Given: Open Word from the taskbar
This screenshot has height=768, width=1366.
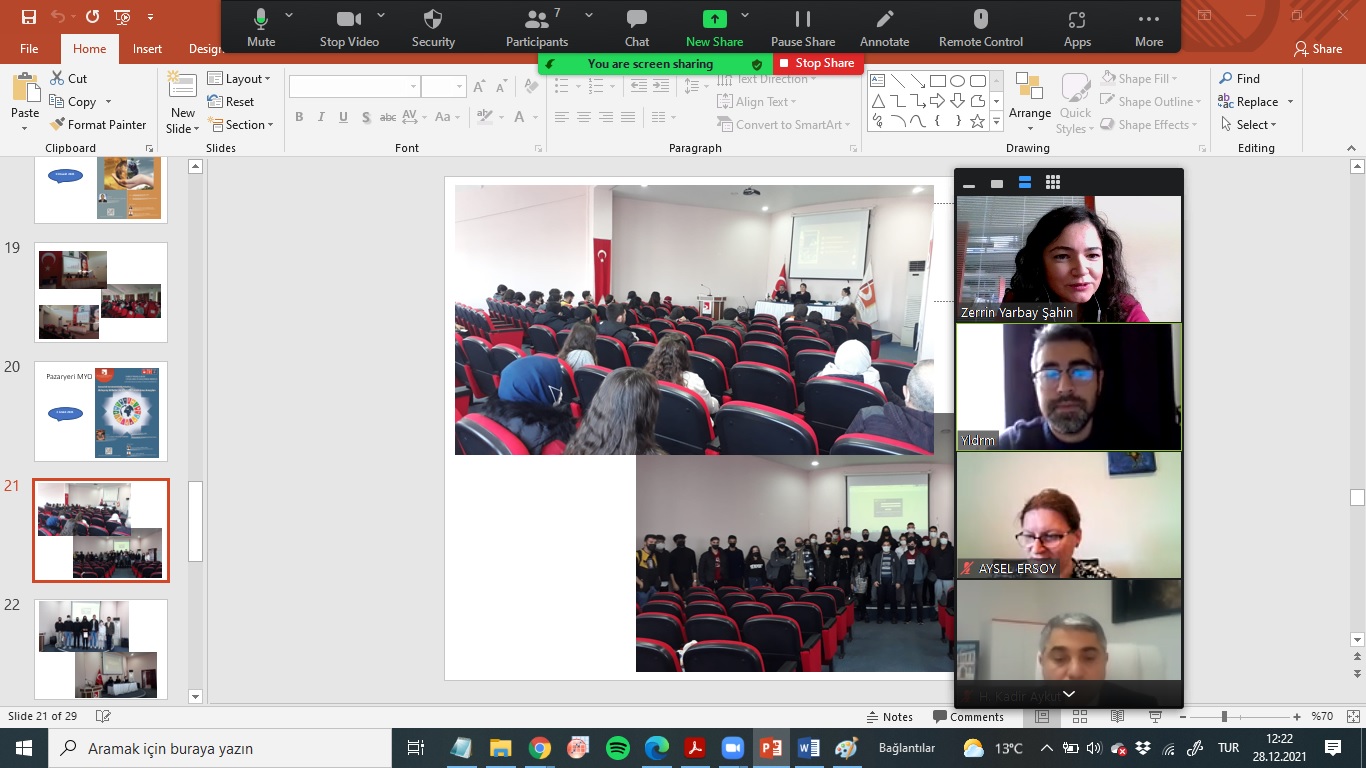Looking at the screenshot, I should [x=809, y=748].
